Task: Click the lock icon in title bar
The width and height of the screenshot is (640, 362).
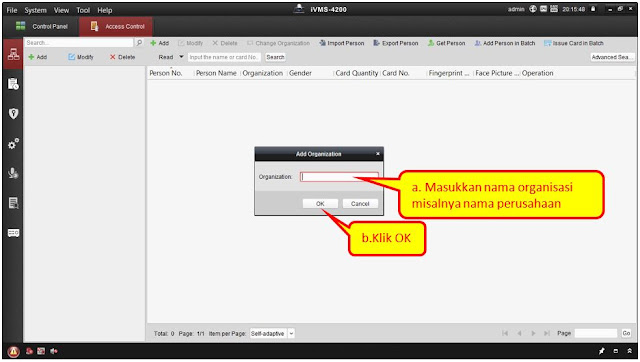Action: (593, 9)
